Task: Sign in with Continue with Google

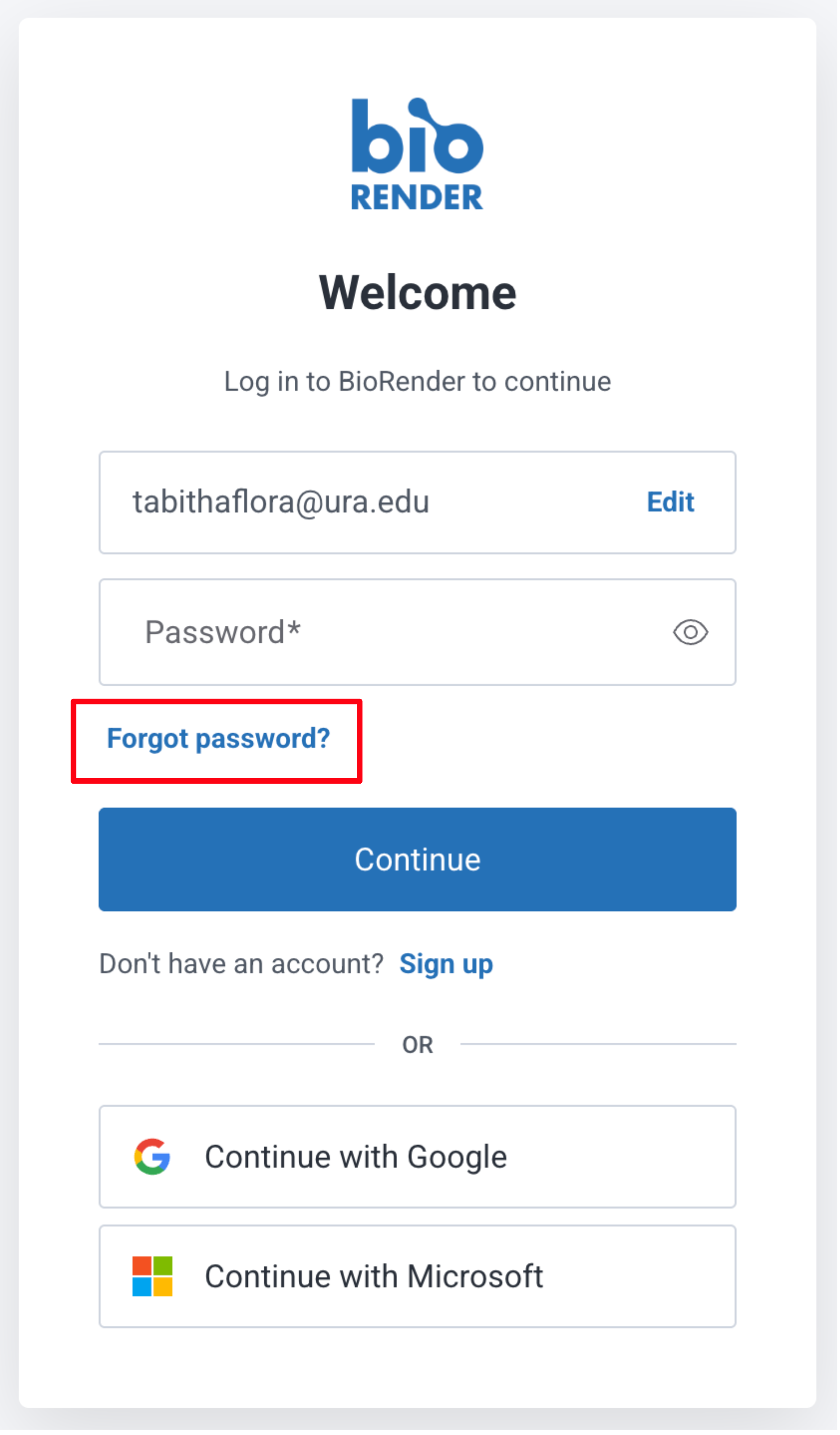Action: [x=417, y=1157]
